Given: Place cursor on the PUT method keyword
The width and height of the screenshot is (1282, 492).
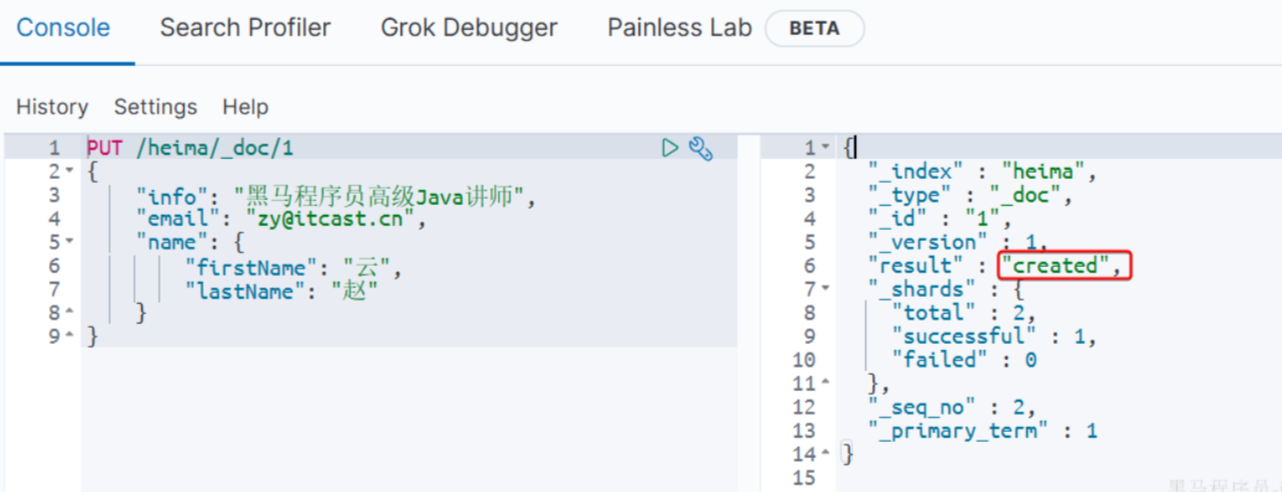Looking at the screenshot, I should pyautogui.click(x=105, y=149).
